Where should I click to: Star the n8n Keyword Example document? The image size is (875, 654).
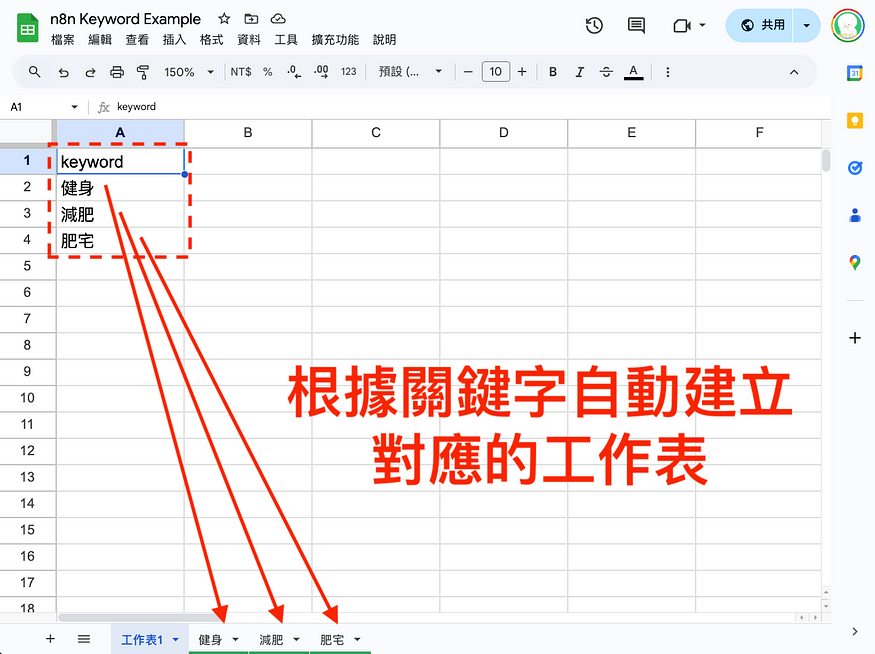click(x=224, y=19)
